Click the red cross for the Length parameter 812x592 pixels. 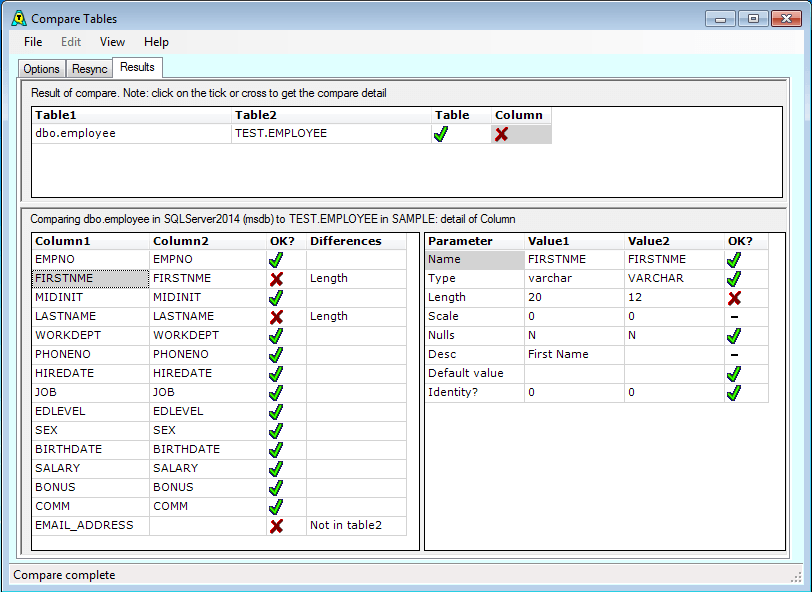coord(734,298)
